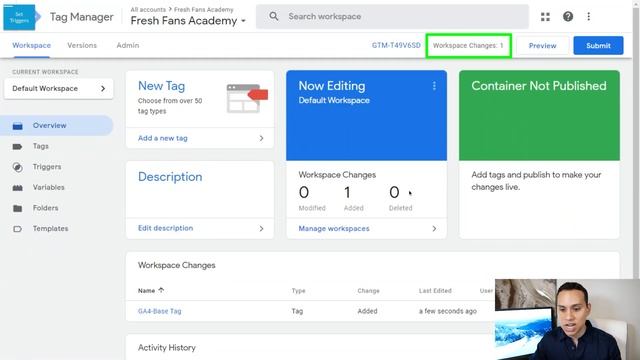Open the Default Workspace selector chevron

(103, 89)
